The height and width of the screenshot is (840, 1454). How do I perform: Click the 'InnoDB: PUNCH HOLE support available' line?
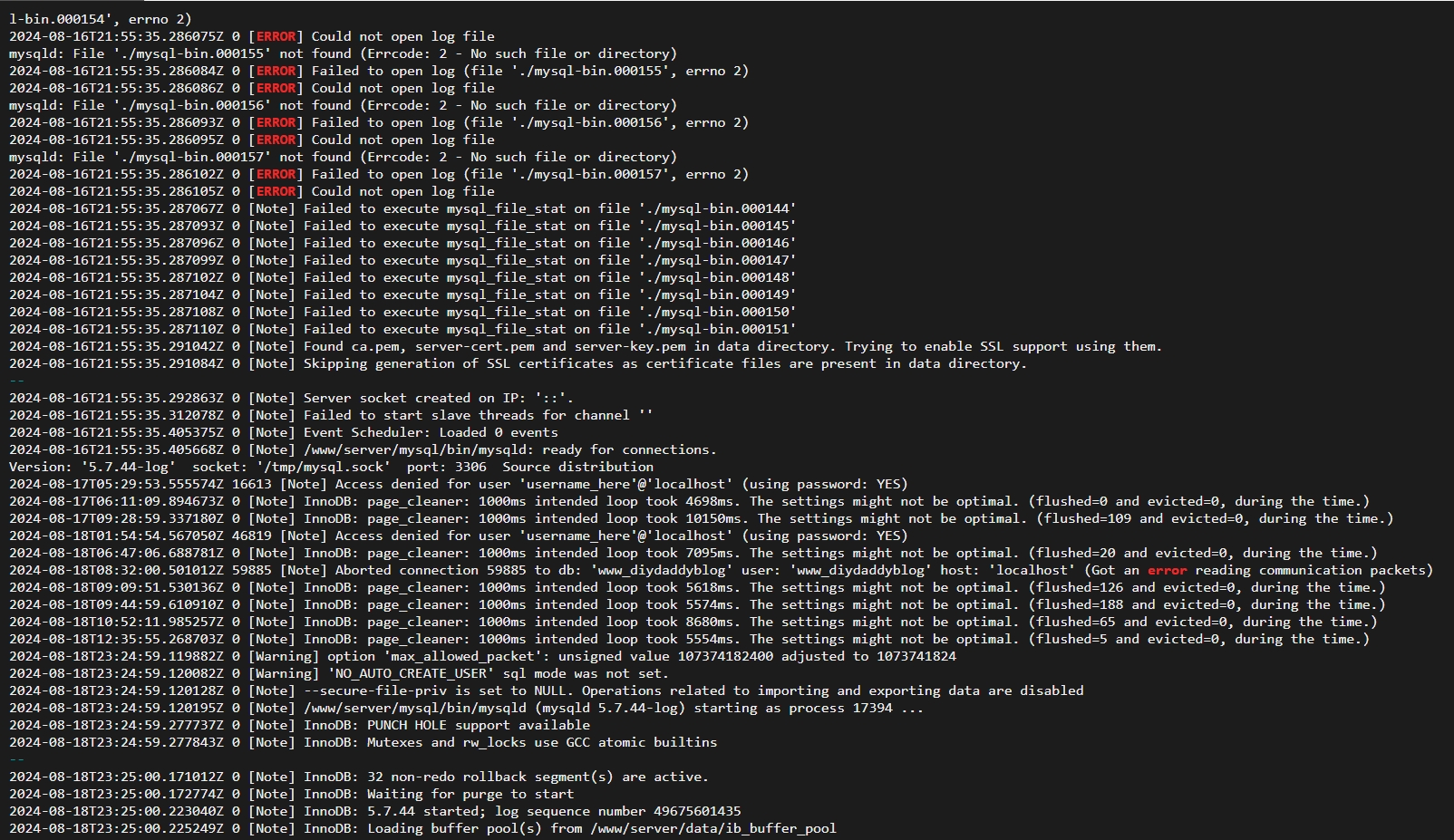[299, 725]
